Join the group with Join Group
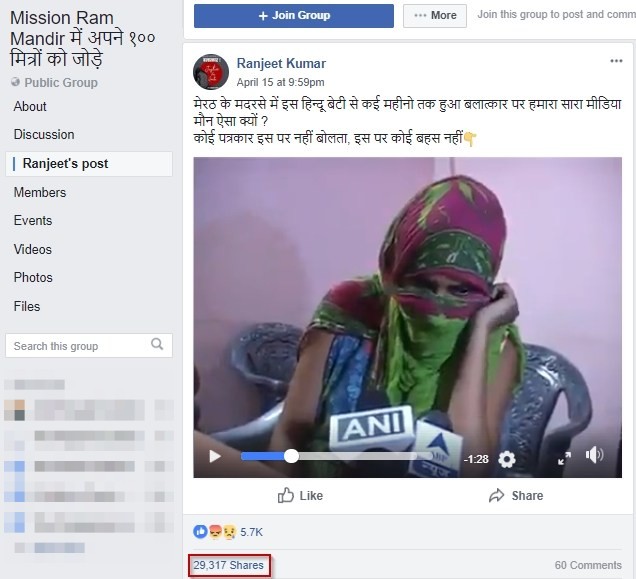This screenshot has height=579, width=636. [x=294, y=16]
